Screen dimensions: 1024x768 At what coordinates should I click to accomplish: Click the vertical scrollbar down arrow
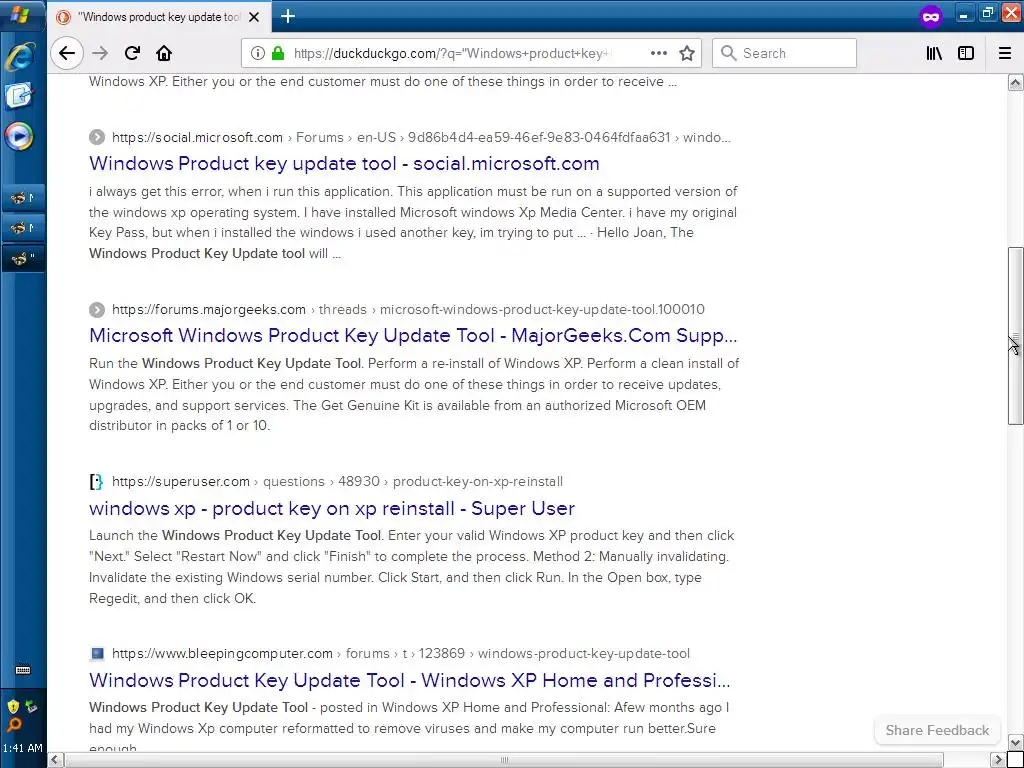[1016, 743]
